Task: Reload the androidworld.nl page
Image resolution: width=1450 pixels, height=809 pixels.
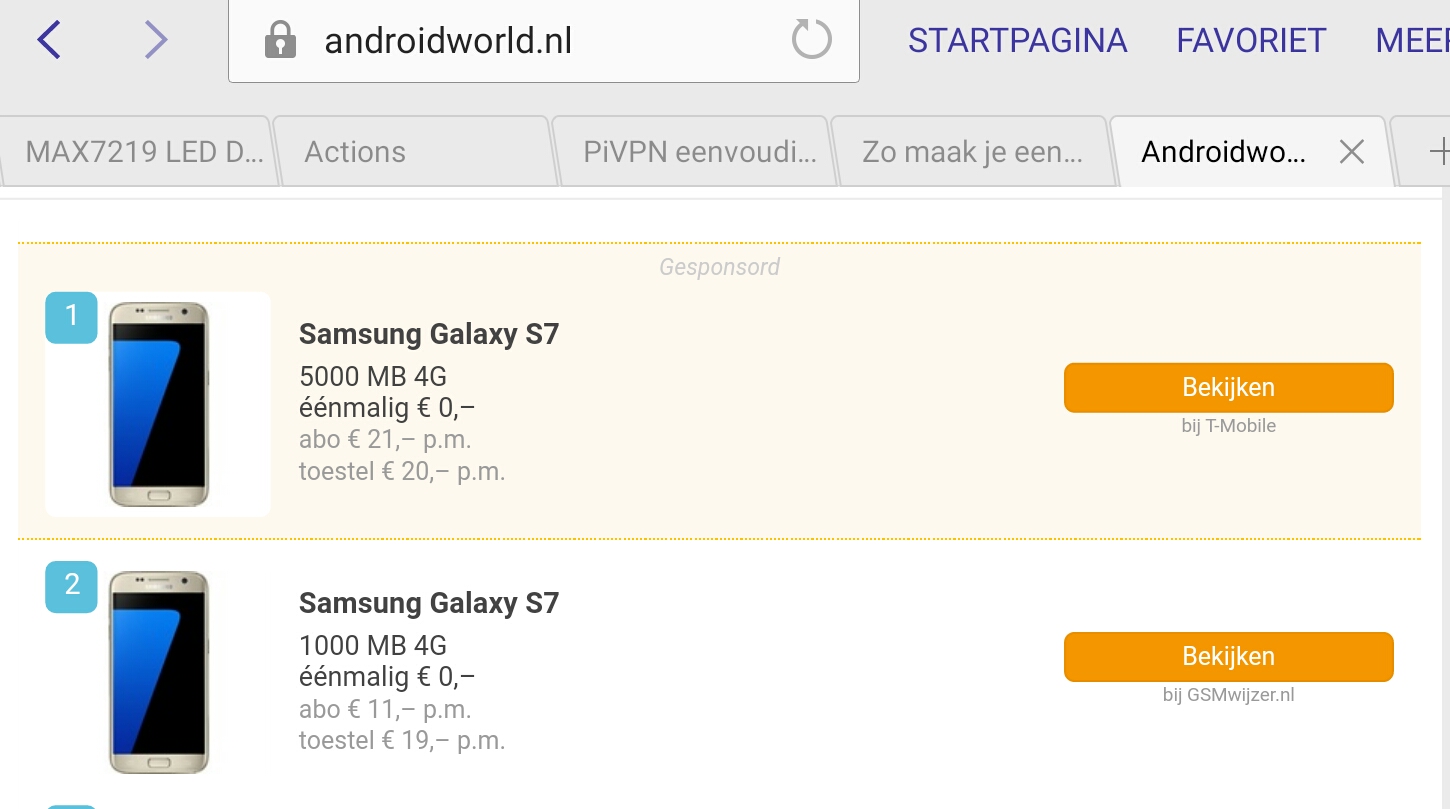Action: [811, 40]
